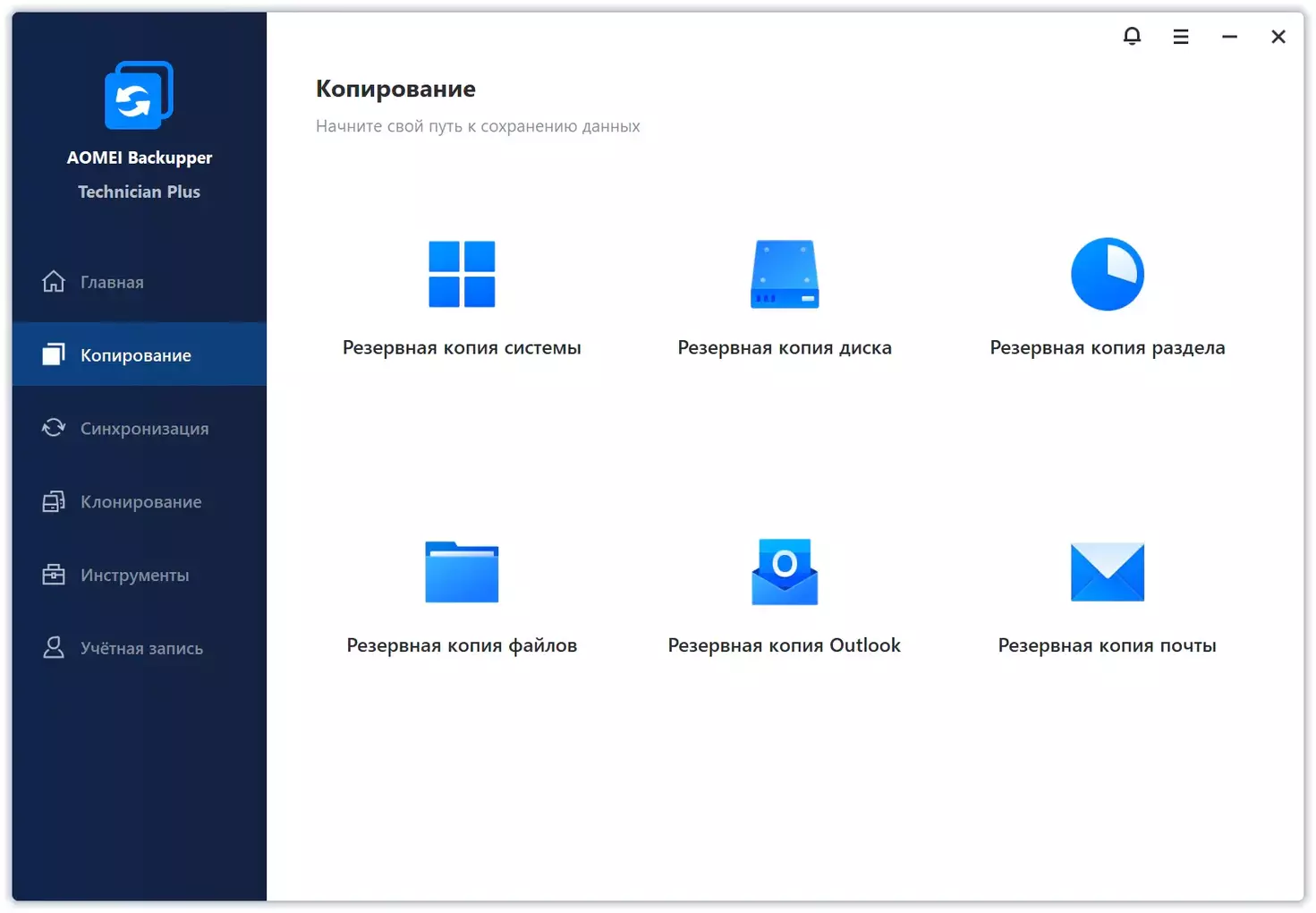Click the email backup envelope icon

(1108, 572)
